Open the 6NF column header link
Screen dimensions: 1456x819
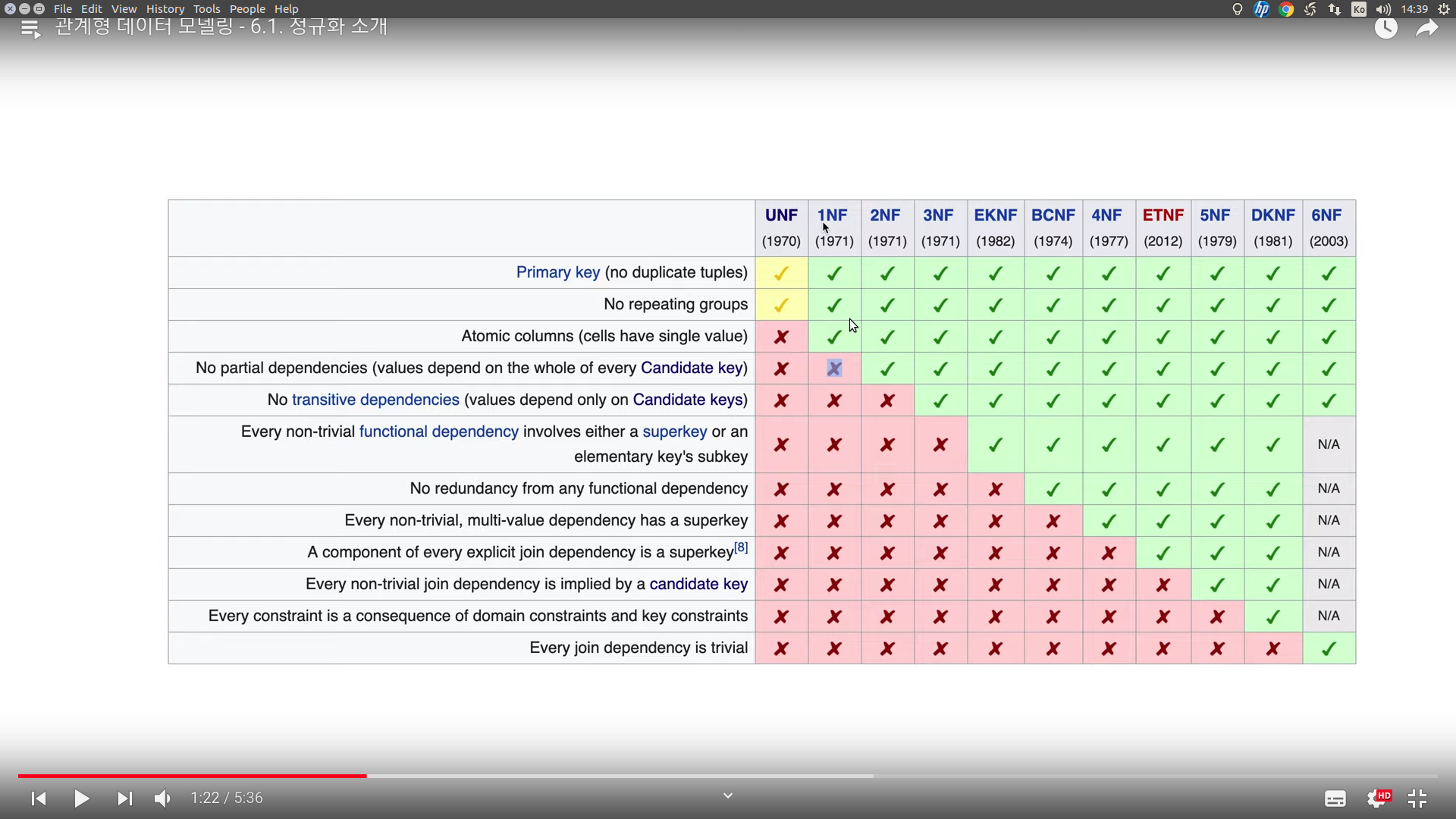pyautogui.click(x=1326, y=215)
